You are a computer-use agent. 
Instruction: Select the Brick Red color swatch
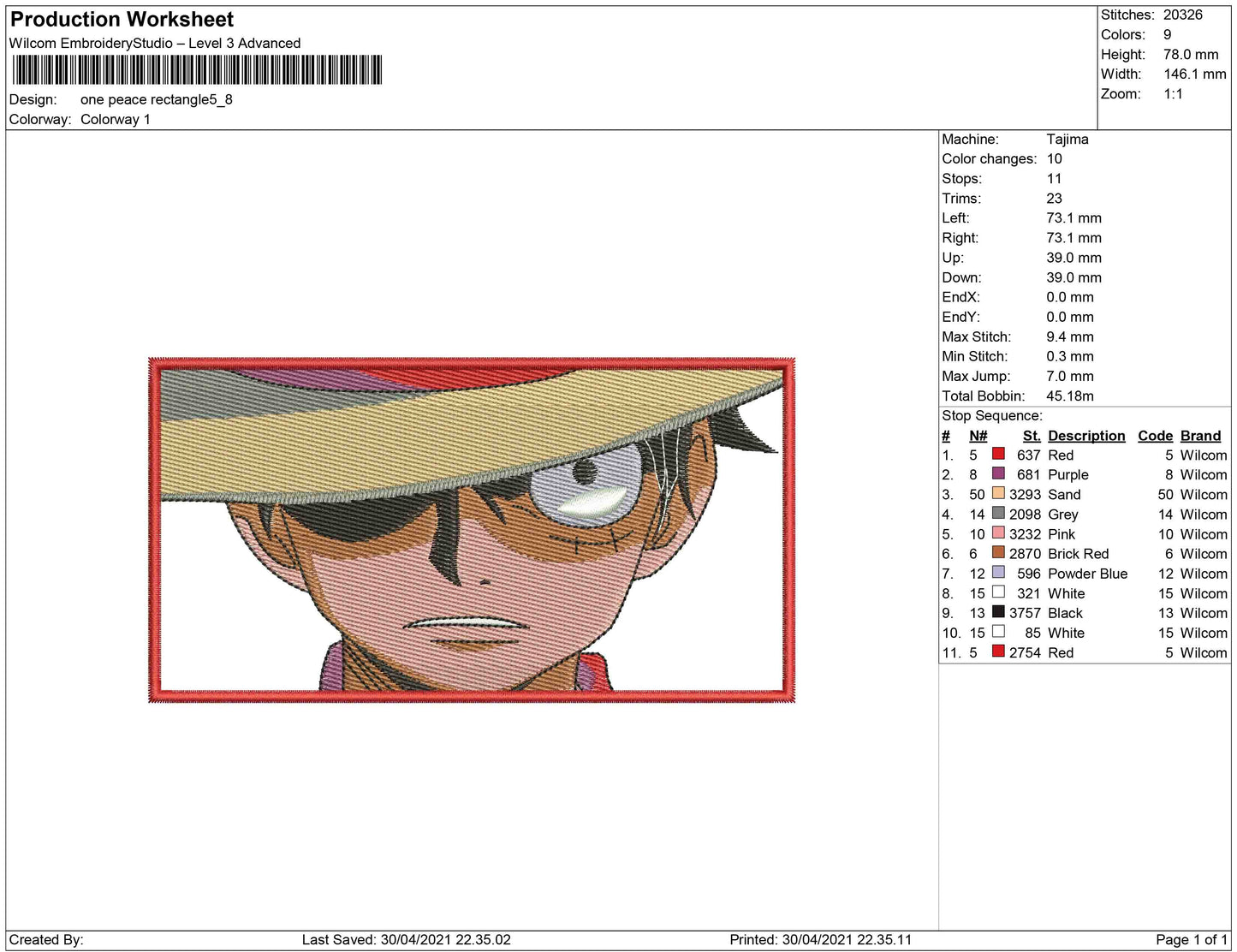998,552
